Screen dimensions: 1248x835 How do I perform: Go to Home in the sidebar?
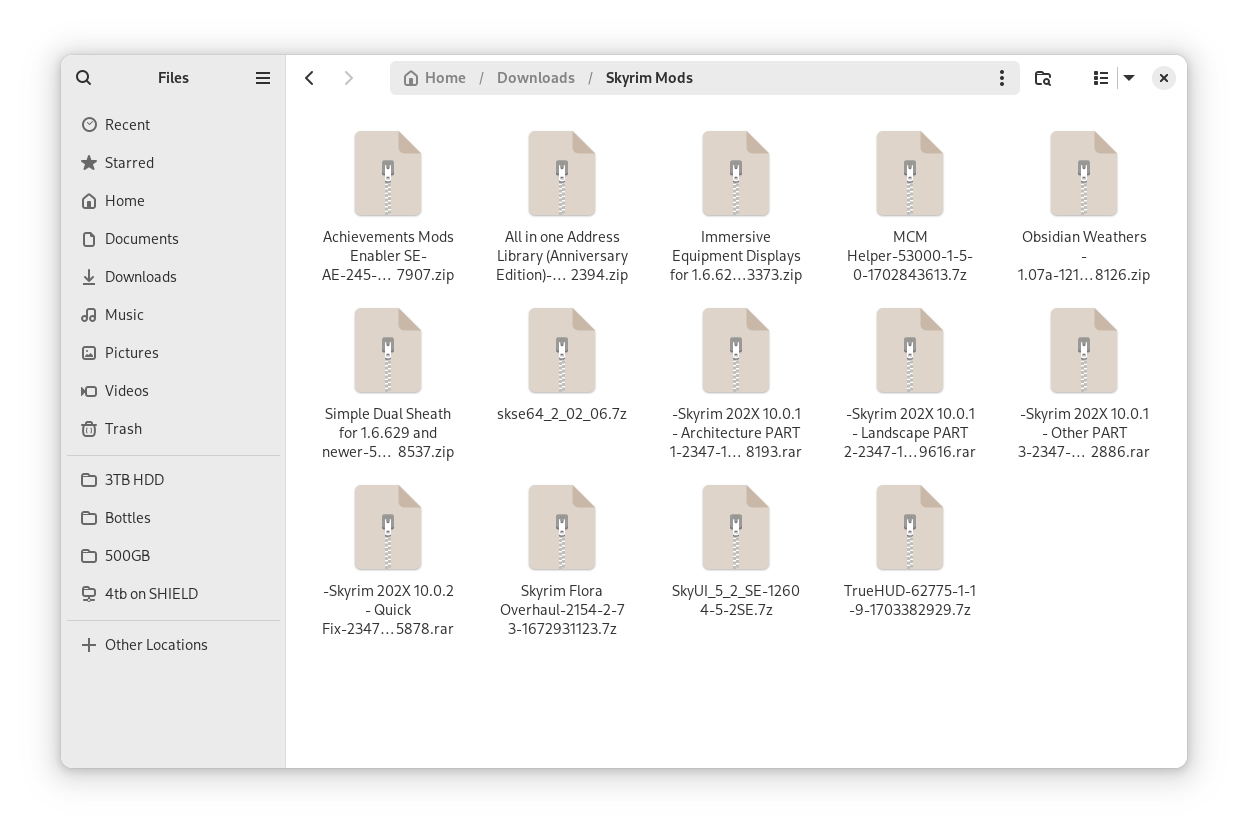click(x=173, y=201)
